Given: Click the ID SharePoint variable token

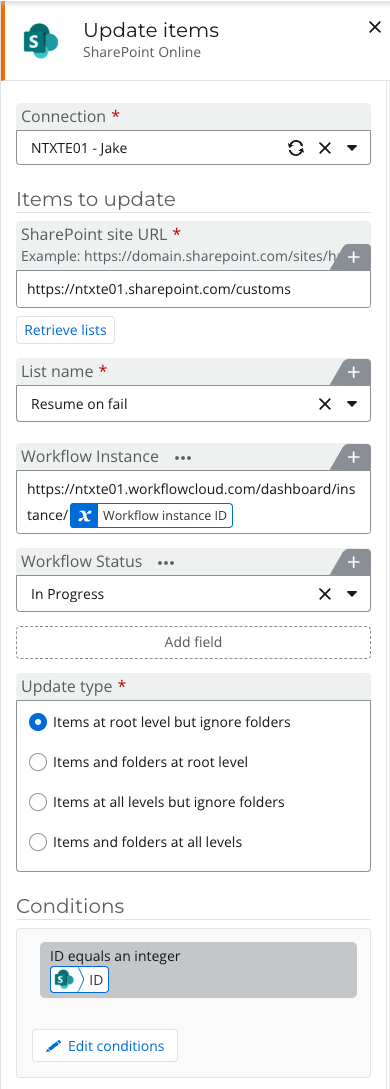Looking at the screenshot, I should pos(80,981).
